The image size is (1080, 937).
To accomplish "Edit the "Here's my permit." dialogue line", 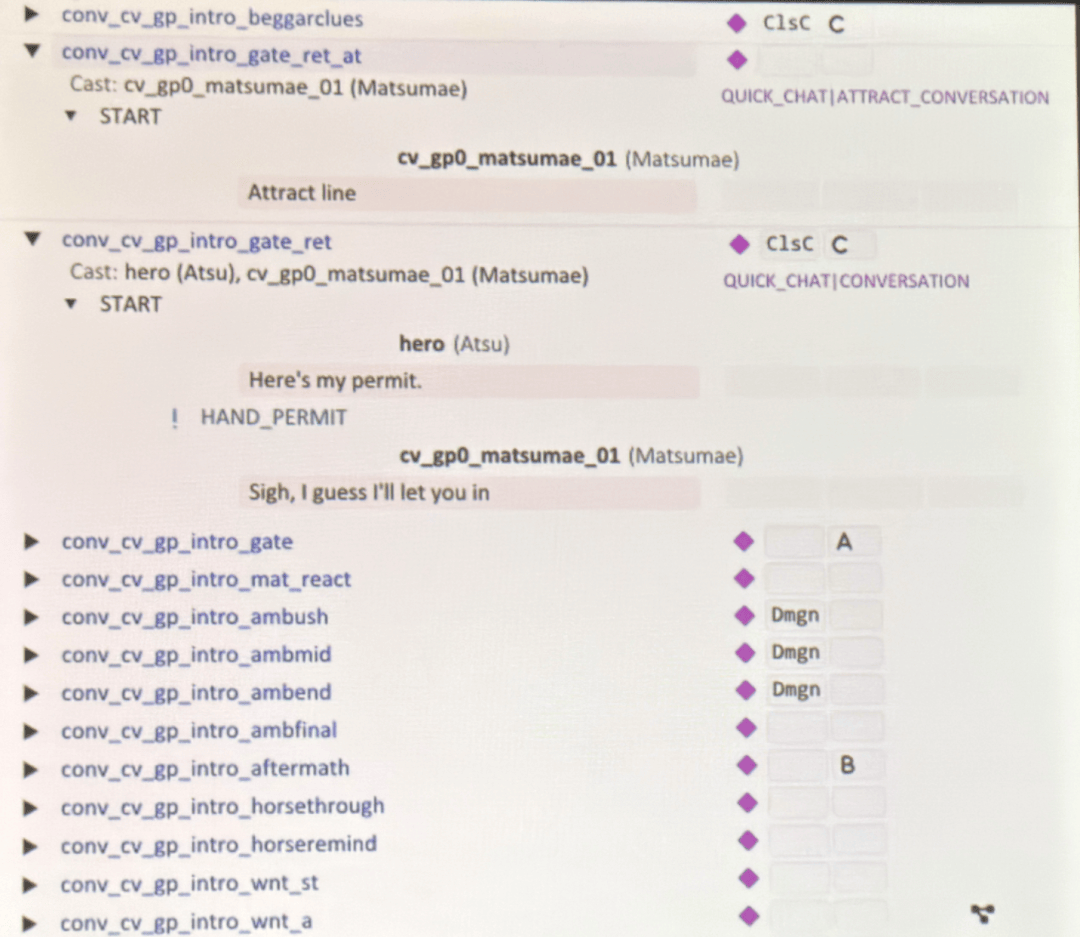I will (x=468, y=381).
